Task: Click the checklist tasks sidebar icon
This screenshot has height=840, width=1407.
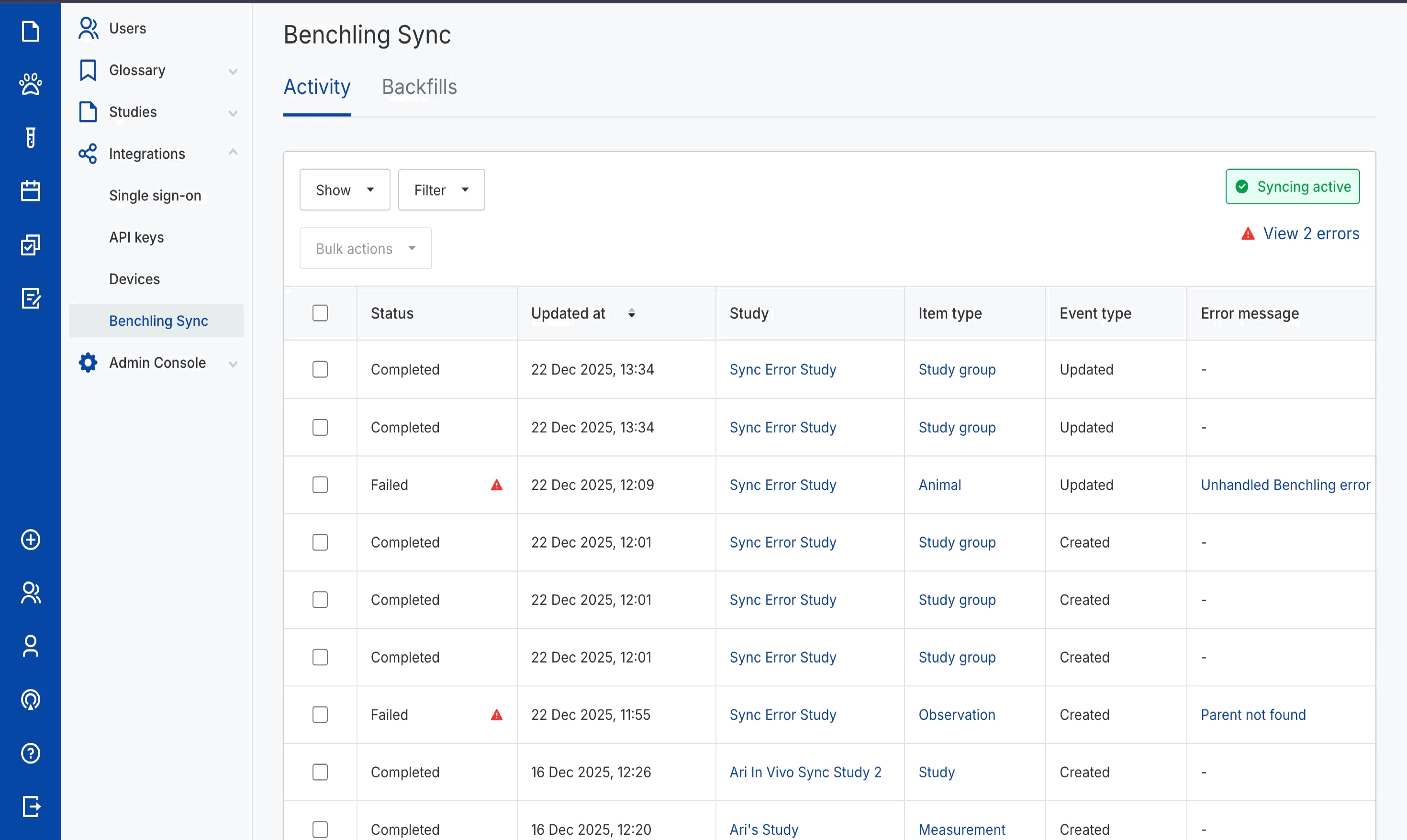Action: pyautogui.click(x=31, y=244)
